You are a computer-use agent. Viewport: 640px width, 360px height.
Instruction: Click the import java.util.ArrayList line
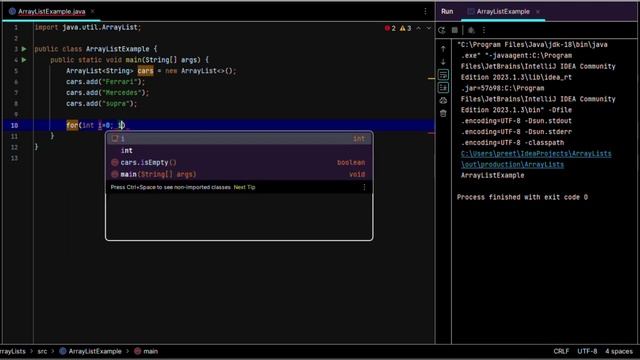(88, 27)
